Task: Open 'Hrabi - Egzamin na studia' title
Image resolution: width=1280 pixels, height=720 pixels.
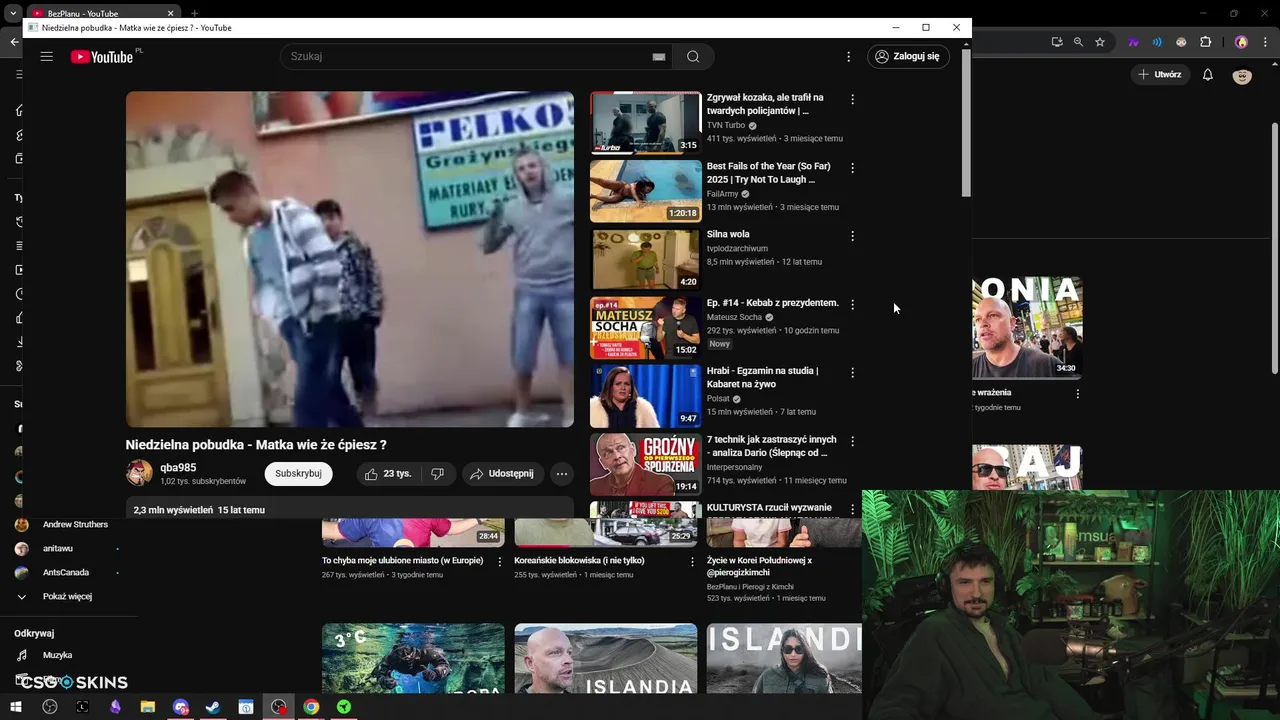Action: 762,377
